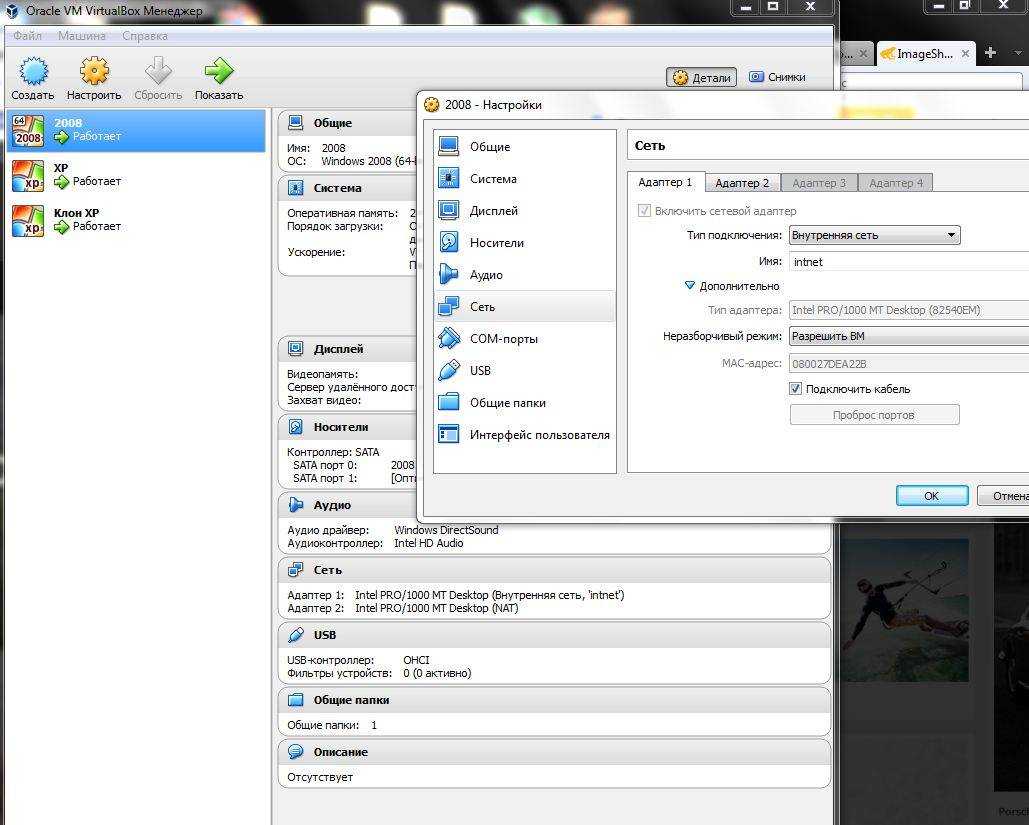Open Настроить settings gear icon
Image resolution: width=1029 pixels, height=825 pixels.
(94, 71)
